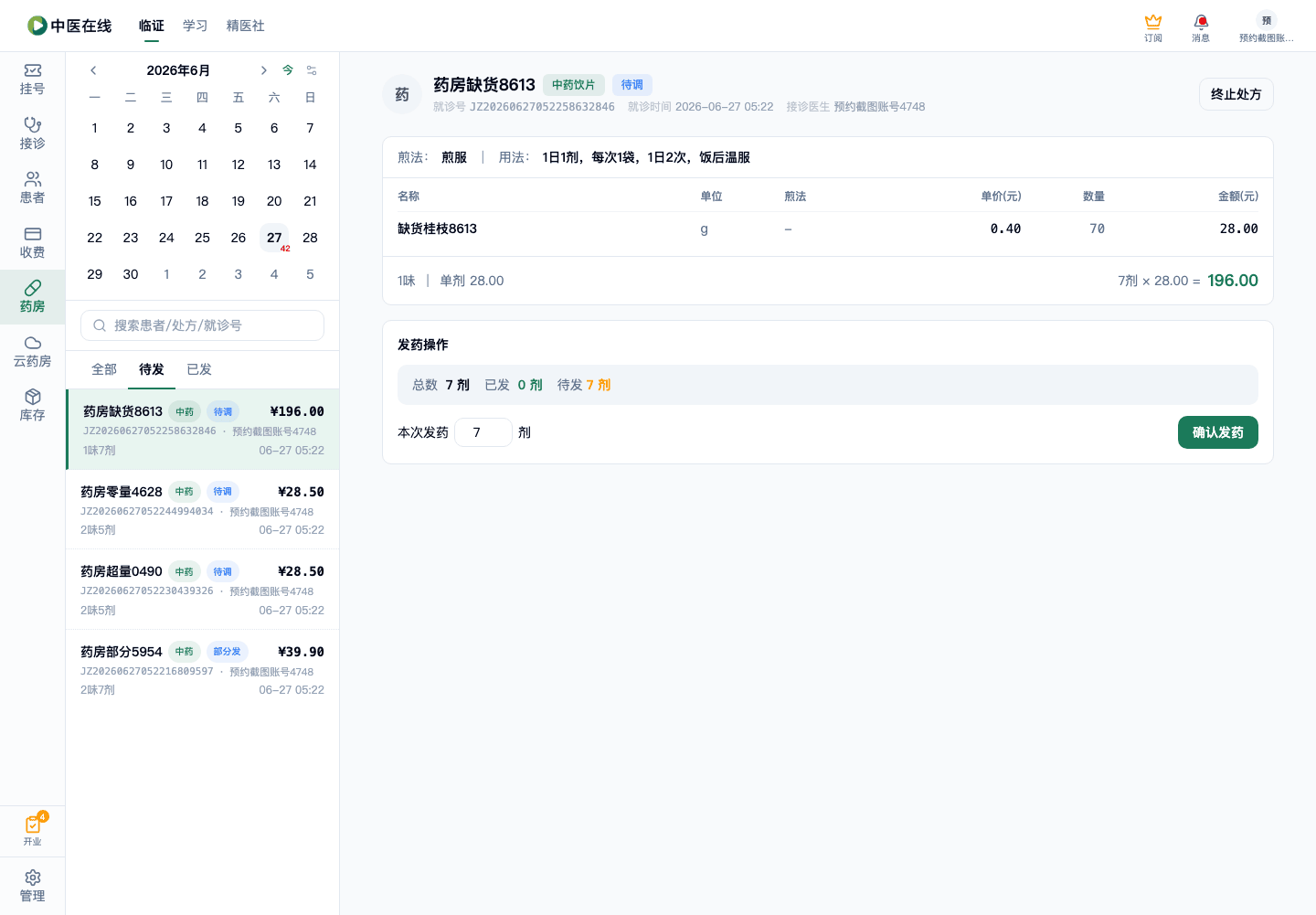Show 已发 prescriptions tab
The height and width of the screenshot is (915, 1316).
[199, 369]
